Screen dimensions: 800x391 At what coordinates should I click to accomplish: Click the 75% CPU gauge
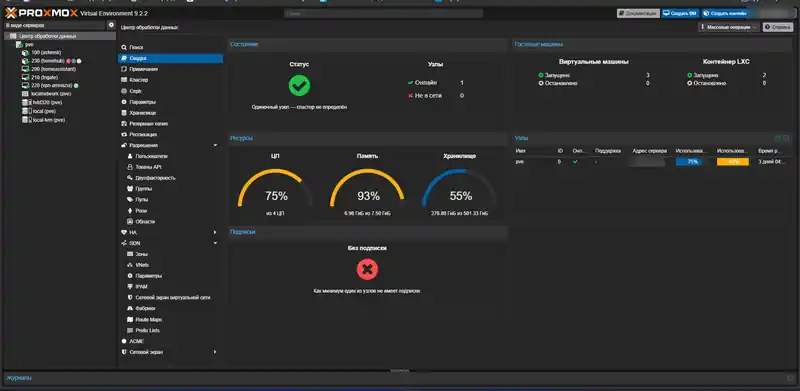click(x=276, y=188)
